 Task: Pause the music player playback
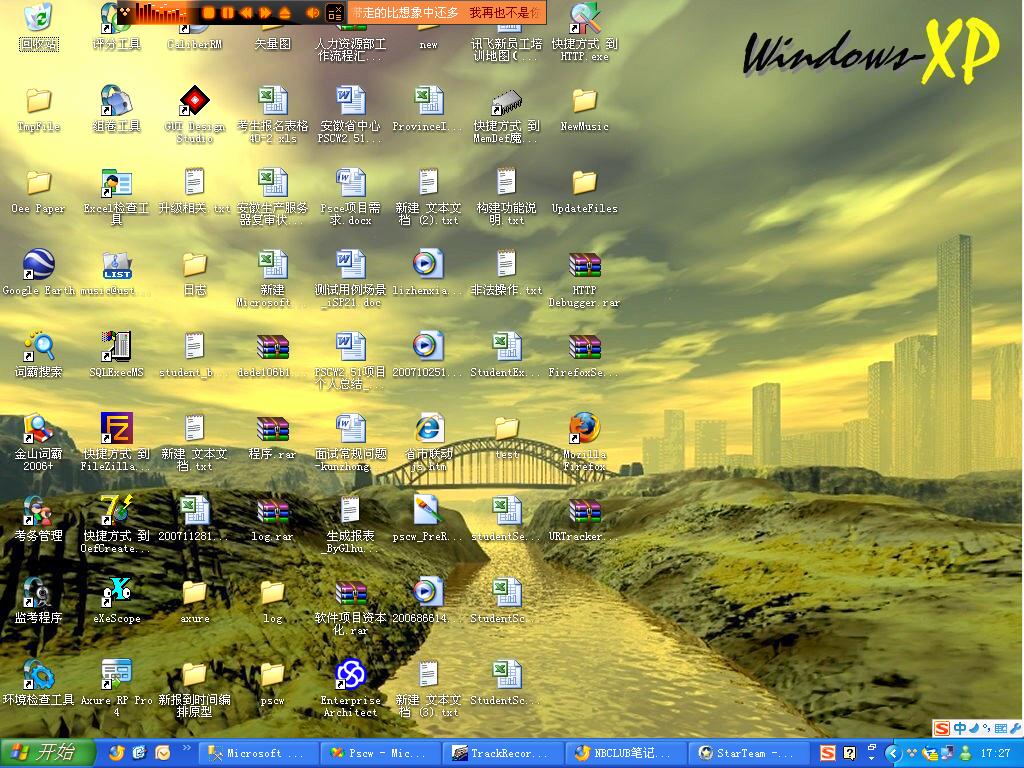tap(228, 13)
